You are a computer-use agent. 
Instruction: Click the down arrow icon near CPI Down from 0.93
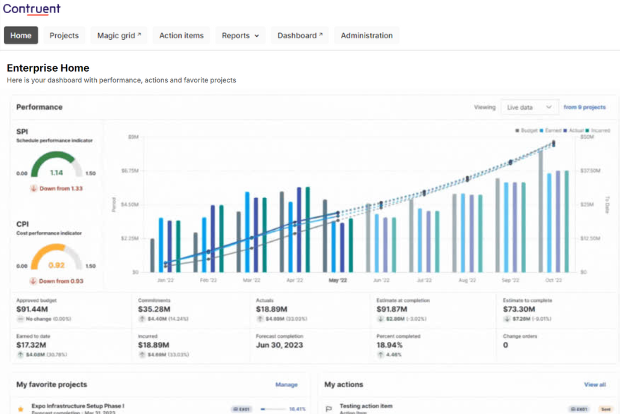point(33,281)
